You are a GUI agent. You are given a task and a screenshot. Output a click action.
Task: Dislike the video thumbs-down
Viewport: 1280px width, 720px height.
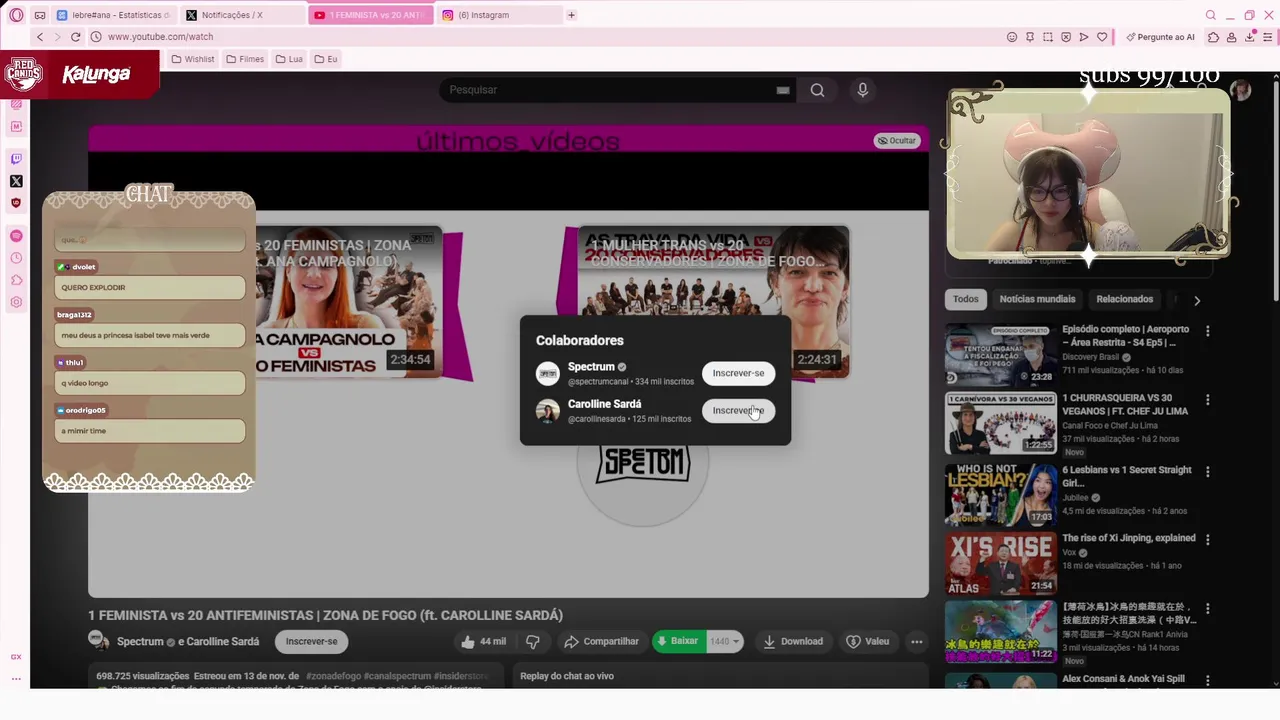click(x=533, y=642)
